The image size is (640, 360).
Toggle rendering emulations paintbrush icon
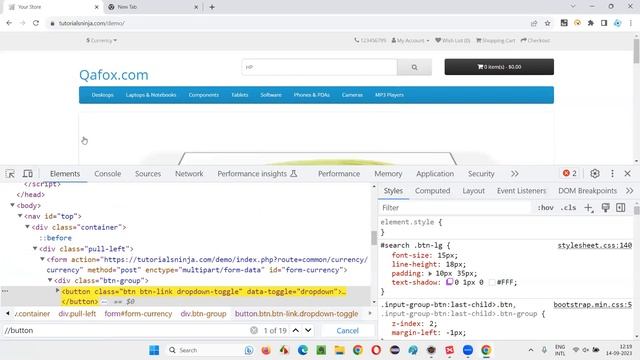(x=605, y=208)
